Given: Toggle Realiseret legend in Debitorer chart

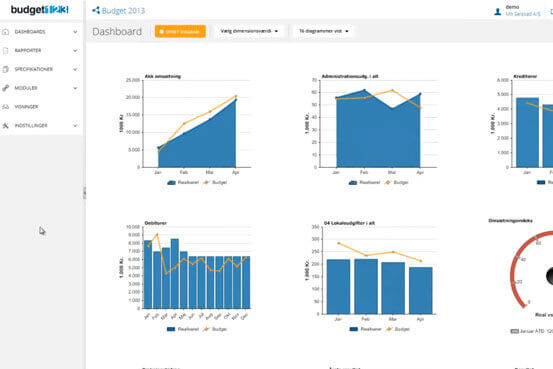Looking at the screenshot, I should (x=183, y=329).
